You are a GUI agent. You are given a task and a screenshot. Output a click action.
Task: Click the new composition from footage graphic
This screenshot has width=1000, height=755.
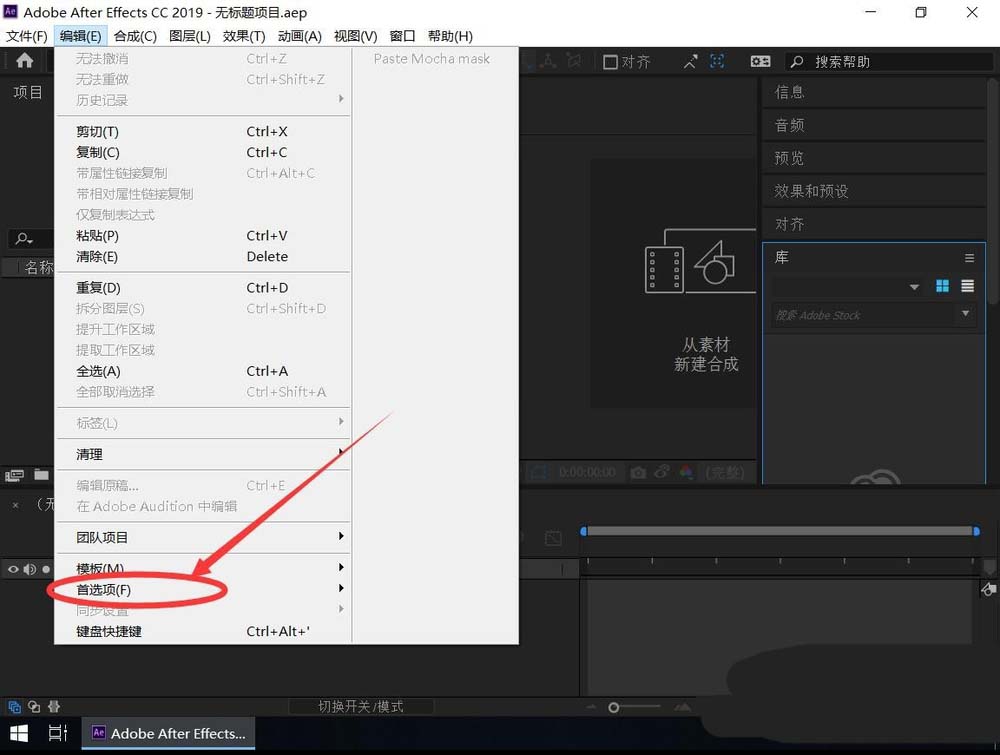tap(700, 261)
